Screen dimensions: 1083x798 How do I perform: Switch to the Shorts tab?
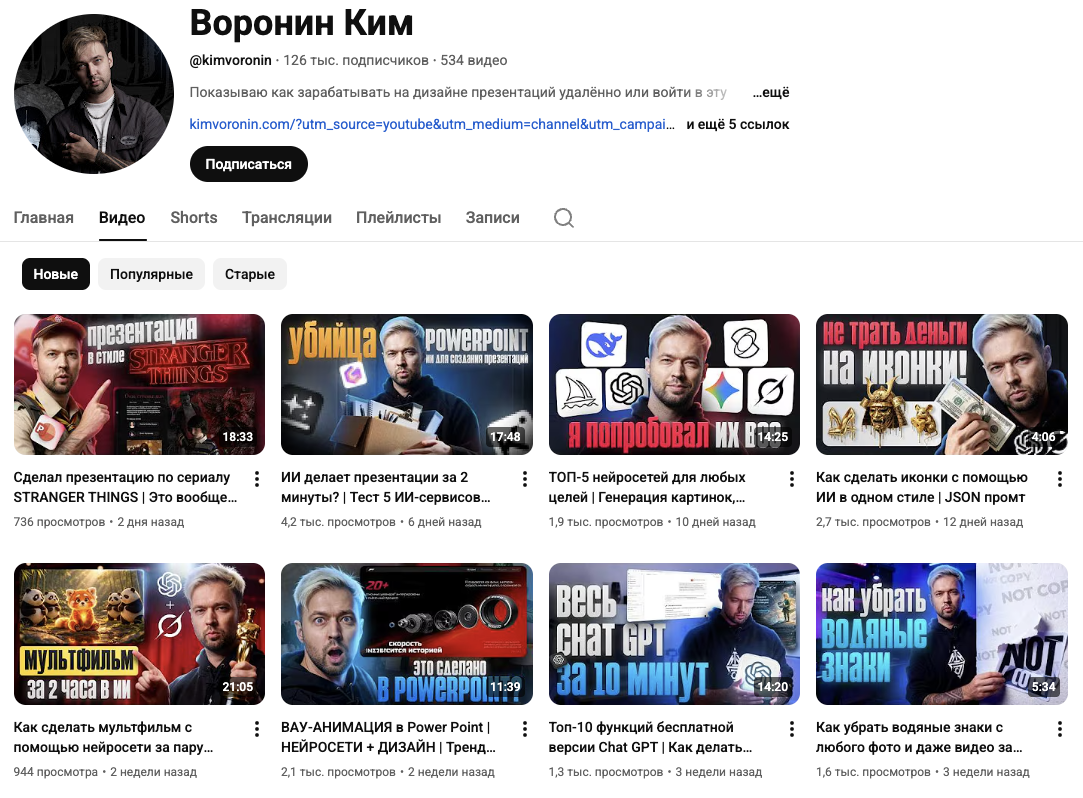[193, 218]
